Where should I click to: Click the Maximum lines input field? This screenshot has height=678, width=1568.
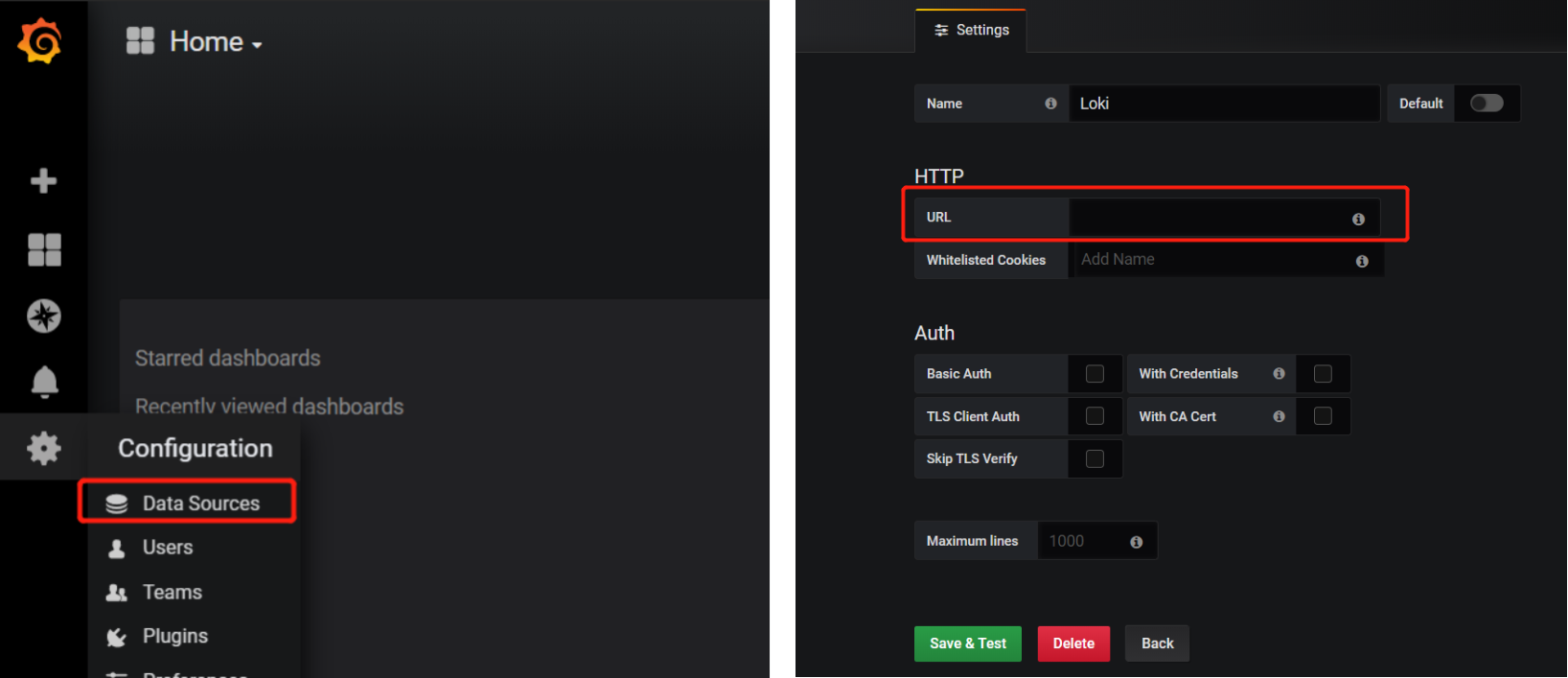point(1096,541)
